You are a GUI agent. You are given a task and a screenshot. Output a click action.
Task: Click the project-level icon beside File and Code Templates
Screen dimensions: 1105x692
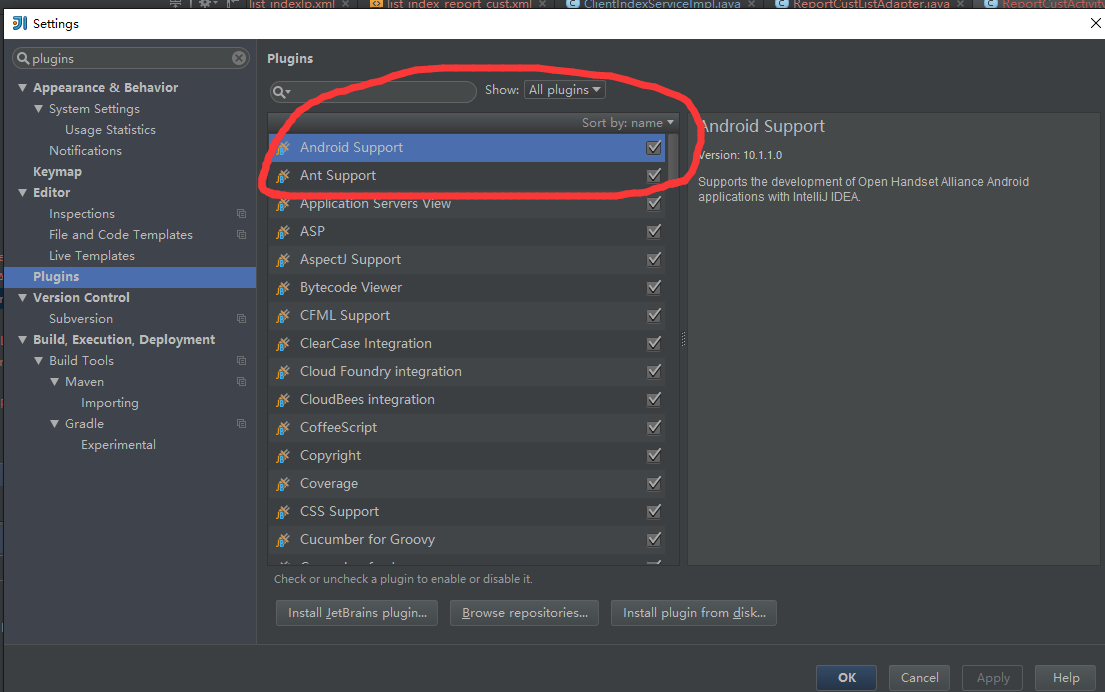coord(242,235)
